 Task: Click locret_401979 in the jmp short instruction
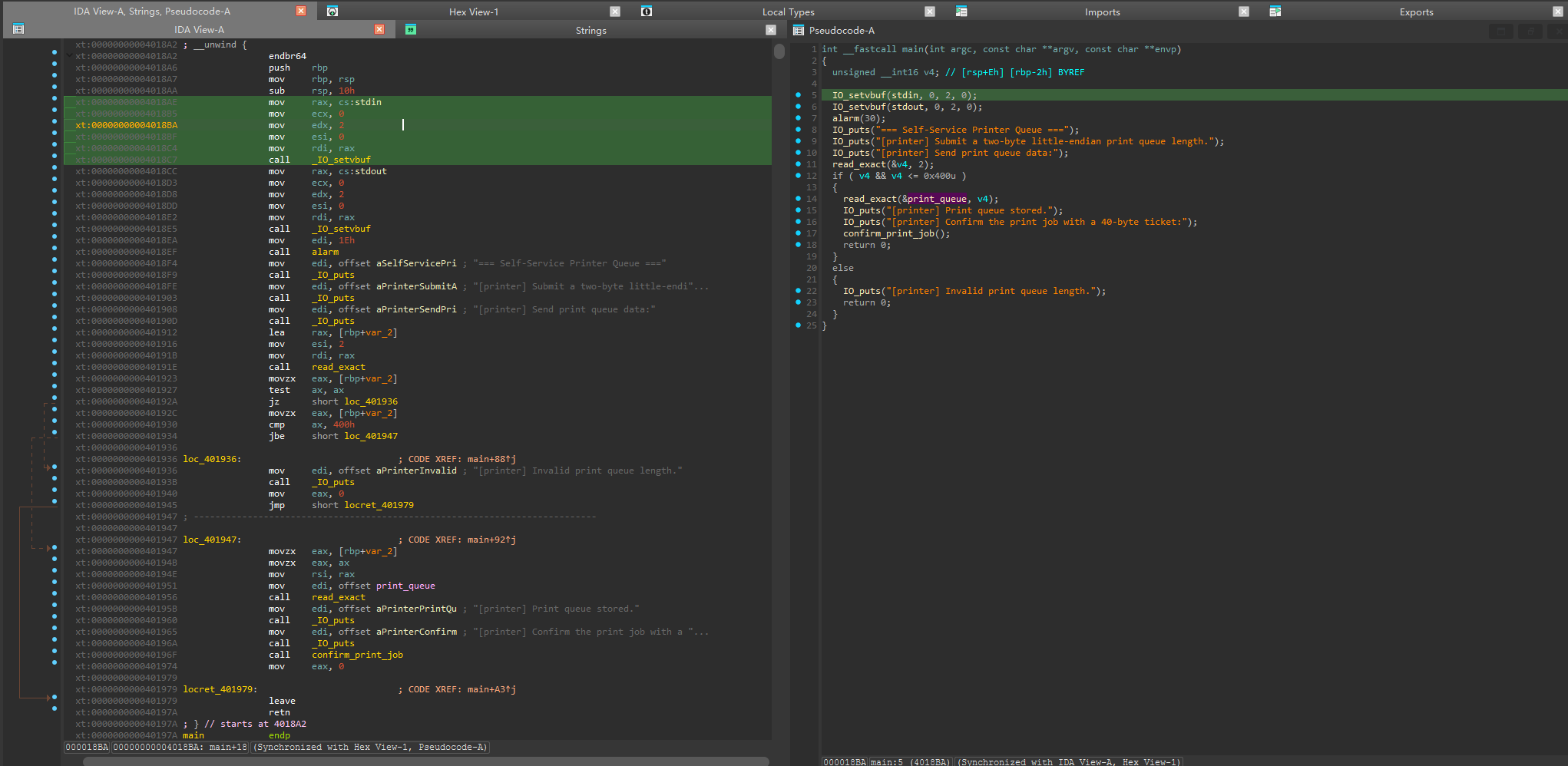[x=379, y=505]
